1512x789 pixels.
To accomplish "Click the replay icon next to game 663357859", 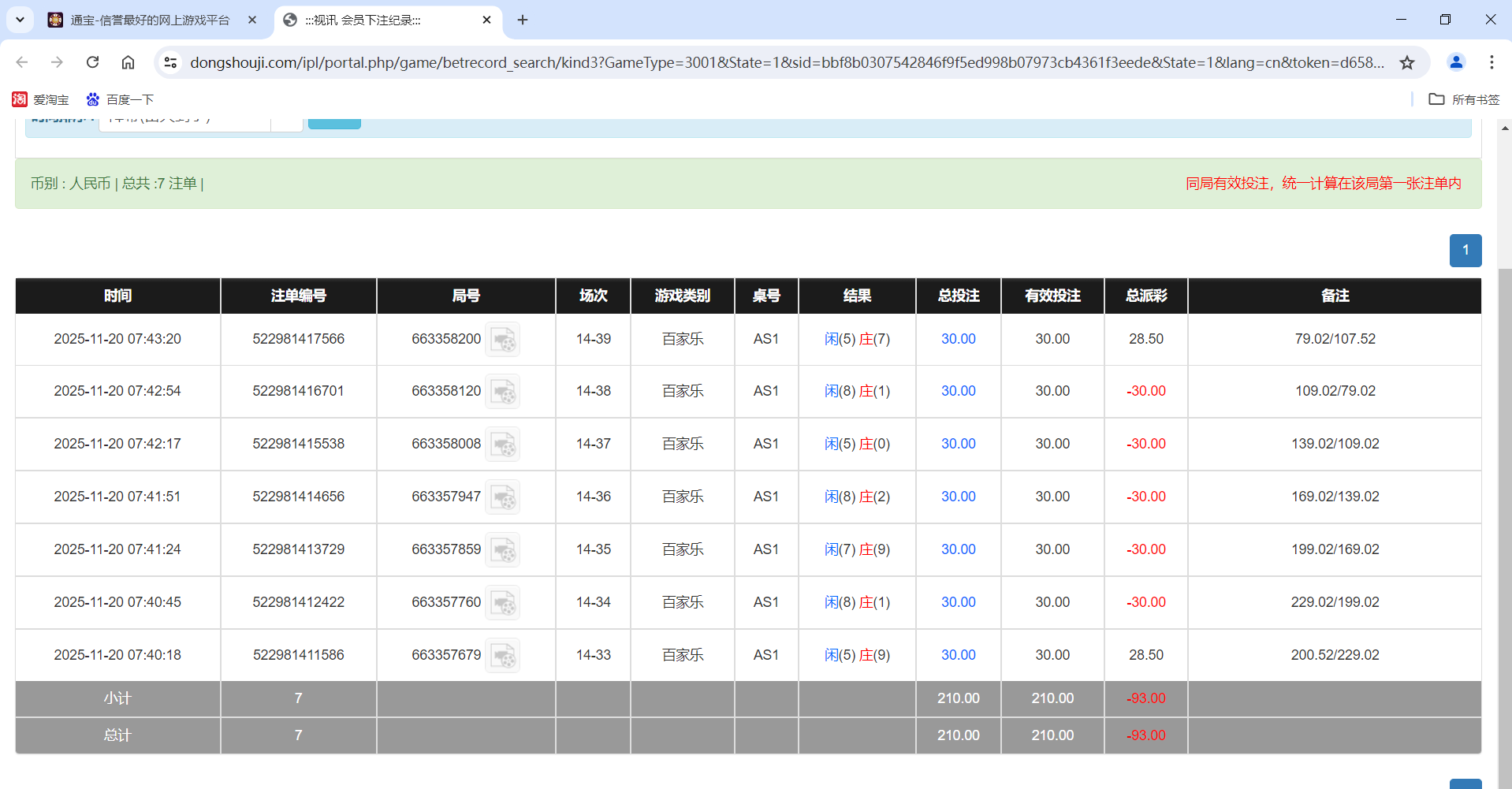I will pyautogui.click(x=502, y=550).
